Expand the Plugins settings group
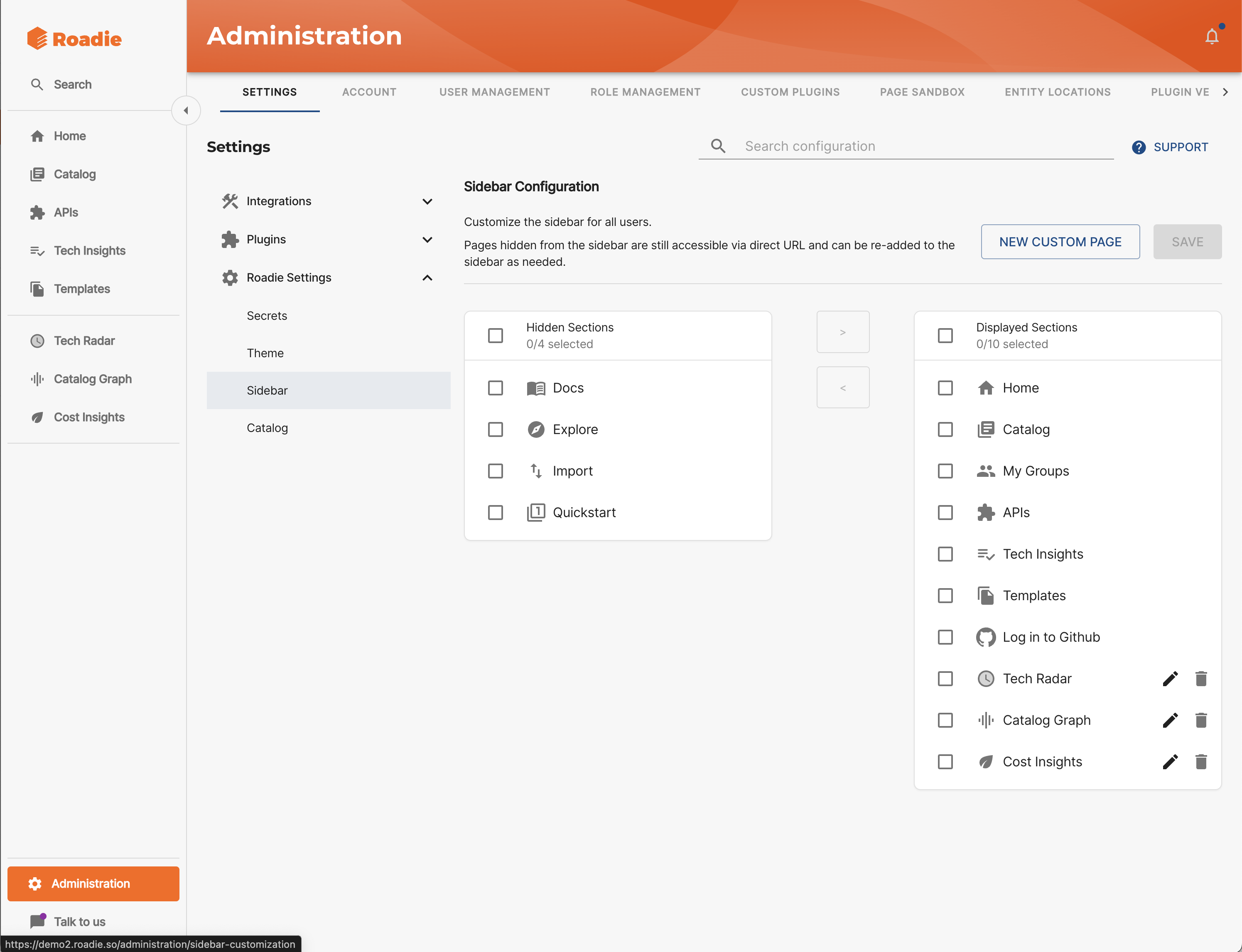Image resolution: width=1242 pixels, height=952 pixels. pos(329,239)
